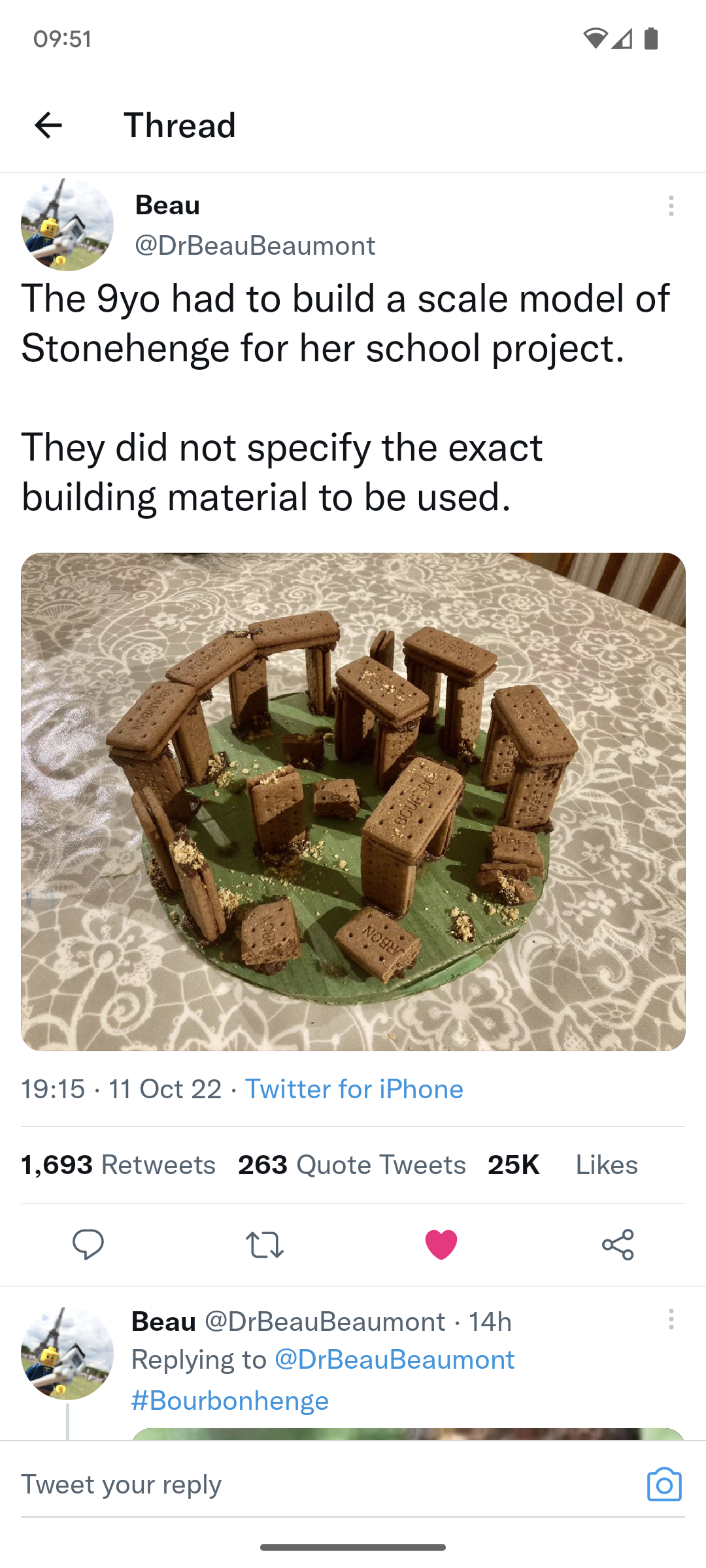
Task: Open Beau's avatar on the reply tweet
Action: coord(67,1353)
